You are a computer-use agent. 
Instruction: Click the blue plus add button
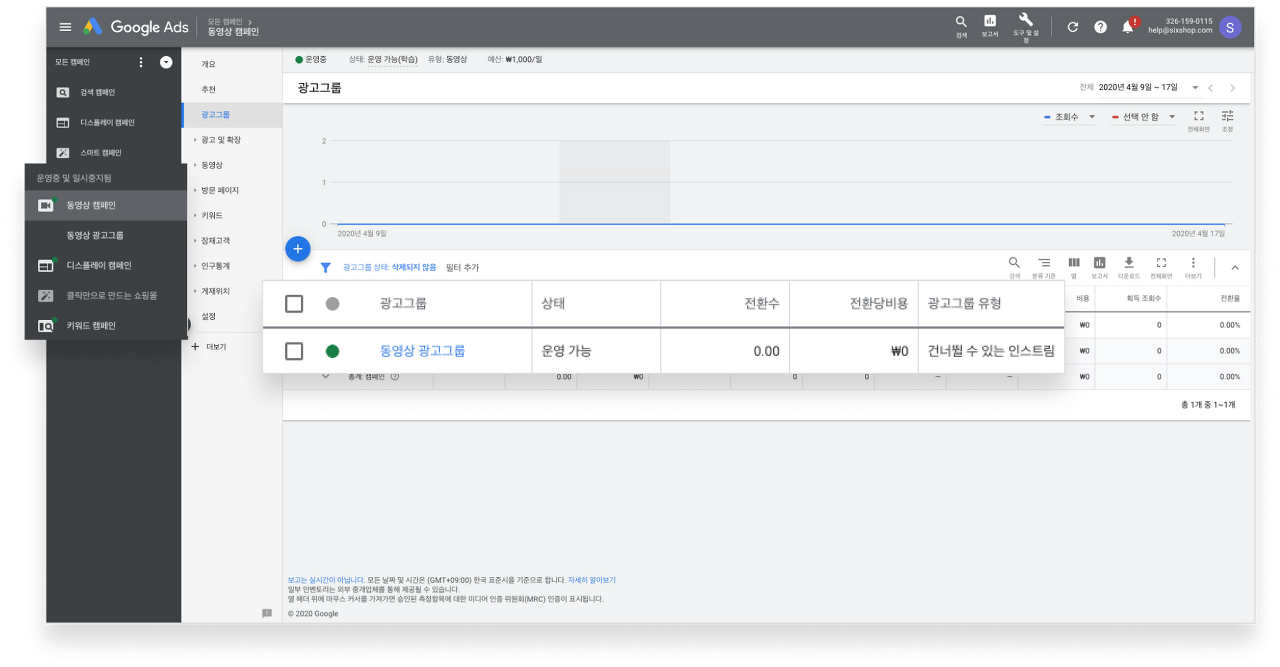click(298, 249)
